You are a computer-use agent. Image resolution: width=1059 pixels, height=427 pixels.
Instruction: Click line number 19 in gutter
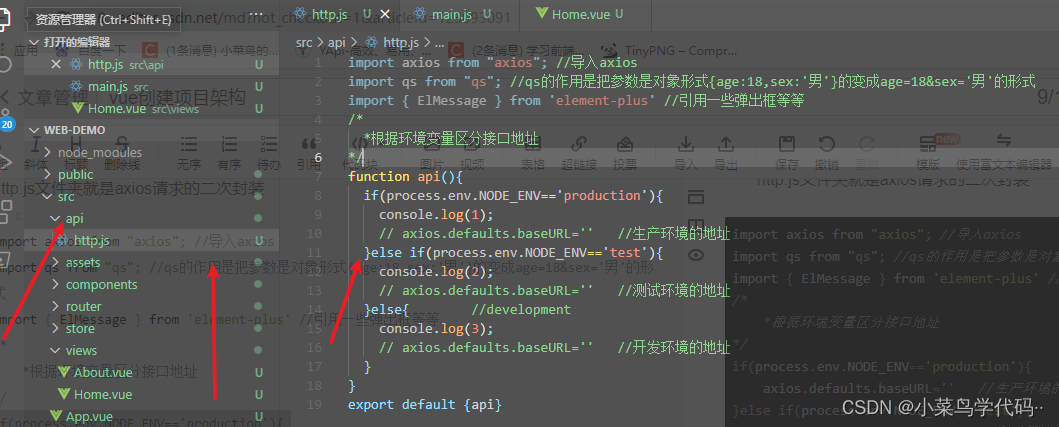(x=313, y=405)
